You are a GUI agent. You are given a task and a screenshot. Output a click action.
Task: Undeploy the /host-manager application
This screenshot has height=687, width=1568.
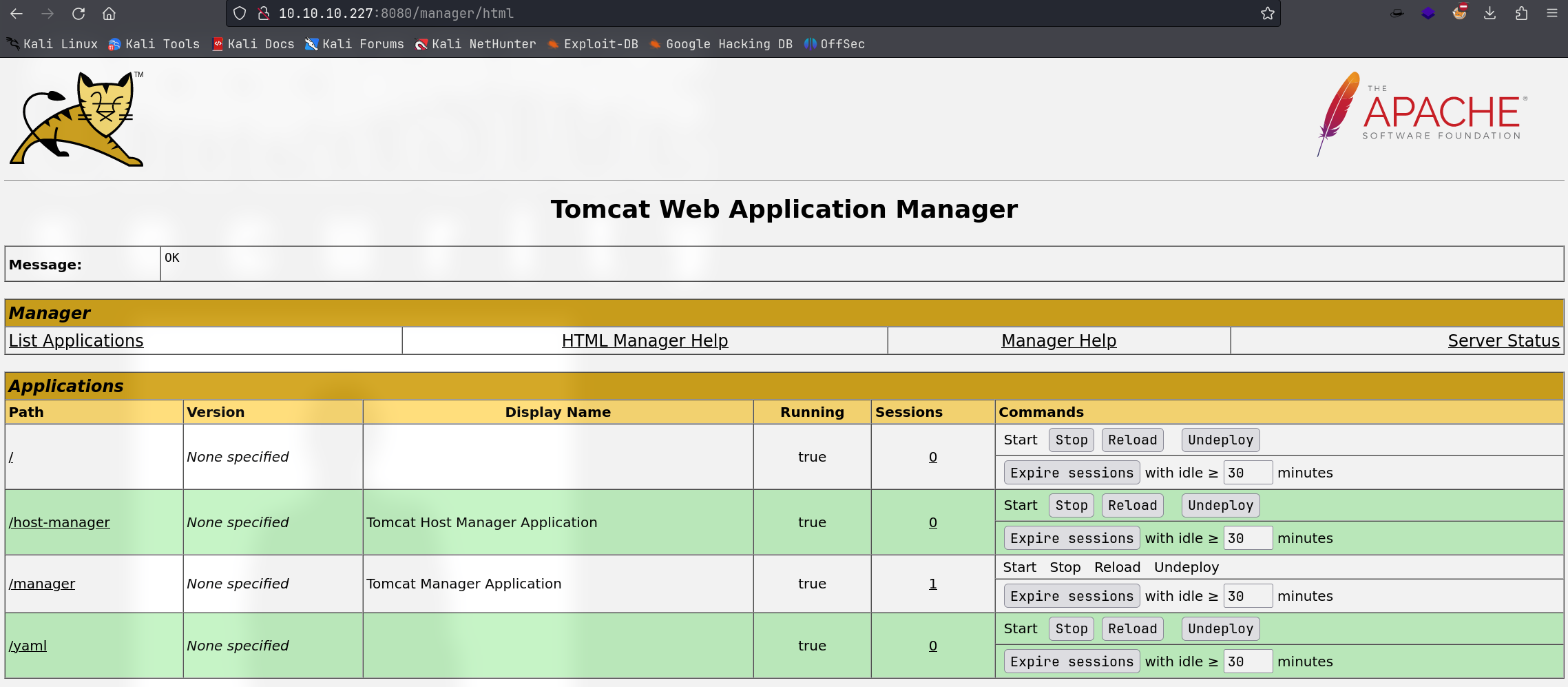[1220, 505]
